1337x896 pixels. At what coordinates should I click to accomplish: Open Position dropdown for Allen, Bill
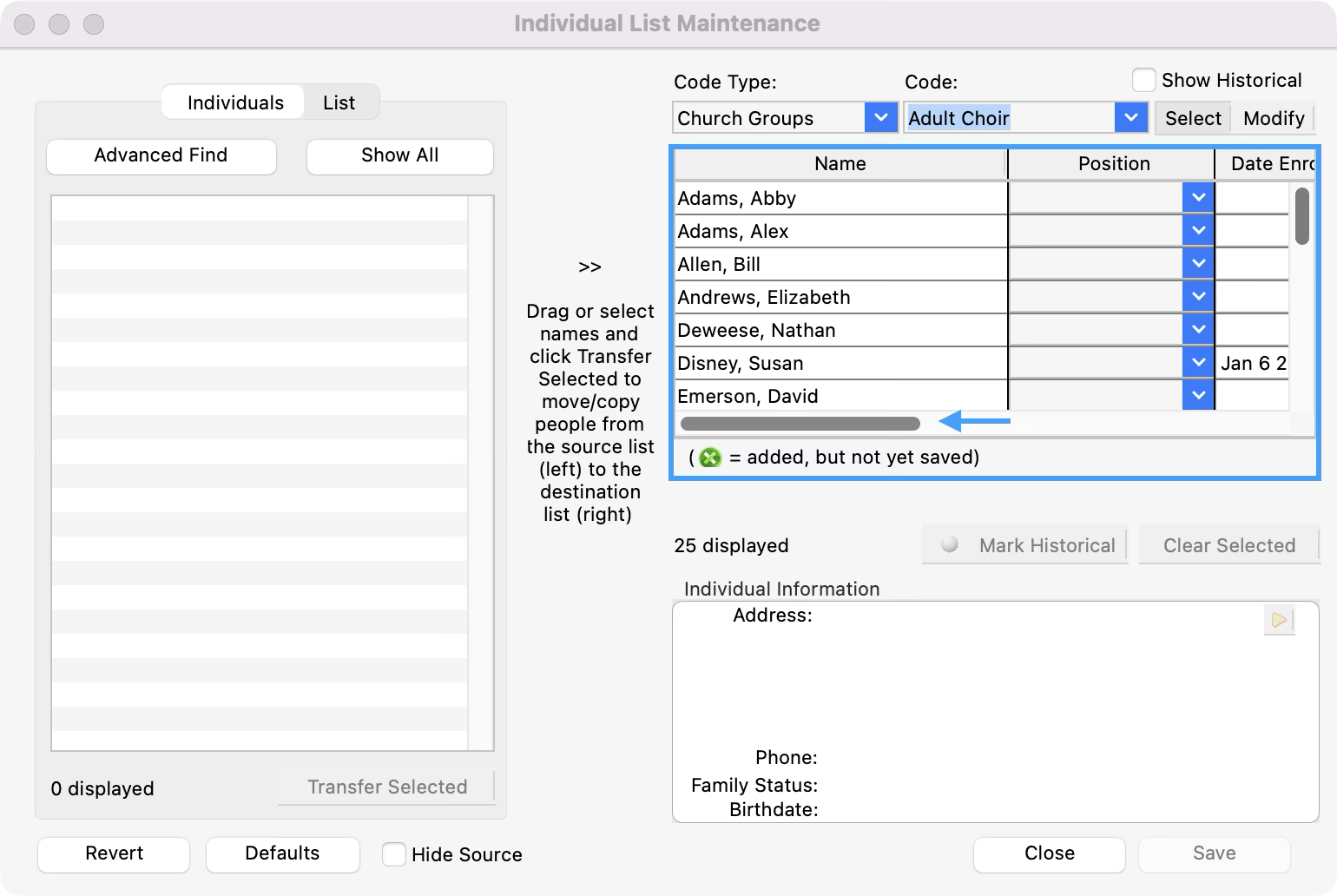point(1198,264)
